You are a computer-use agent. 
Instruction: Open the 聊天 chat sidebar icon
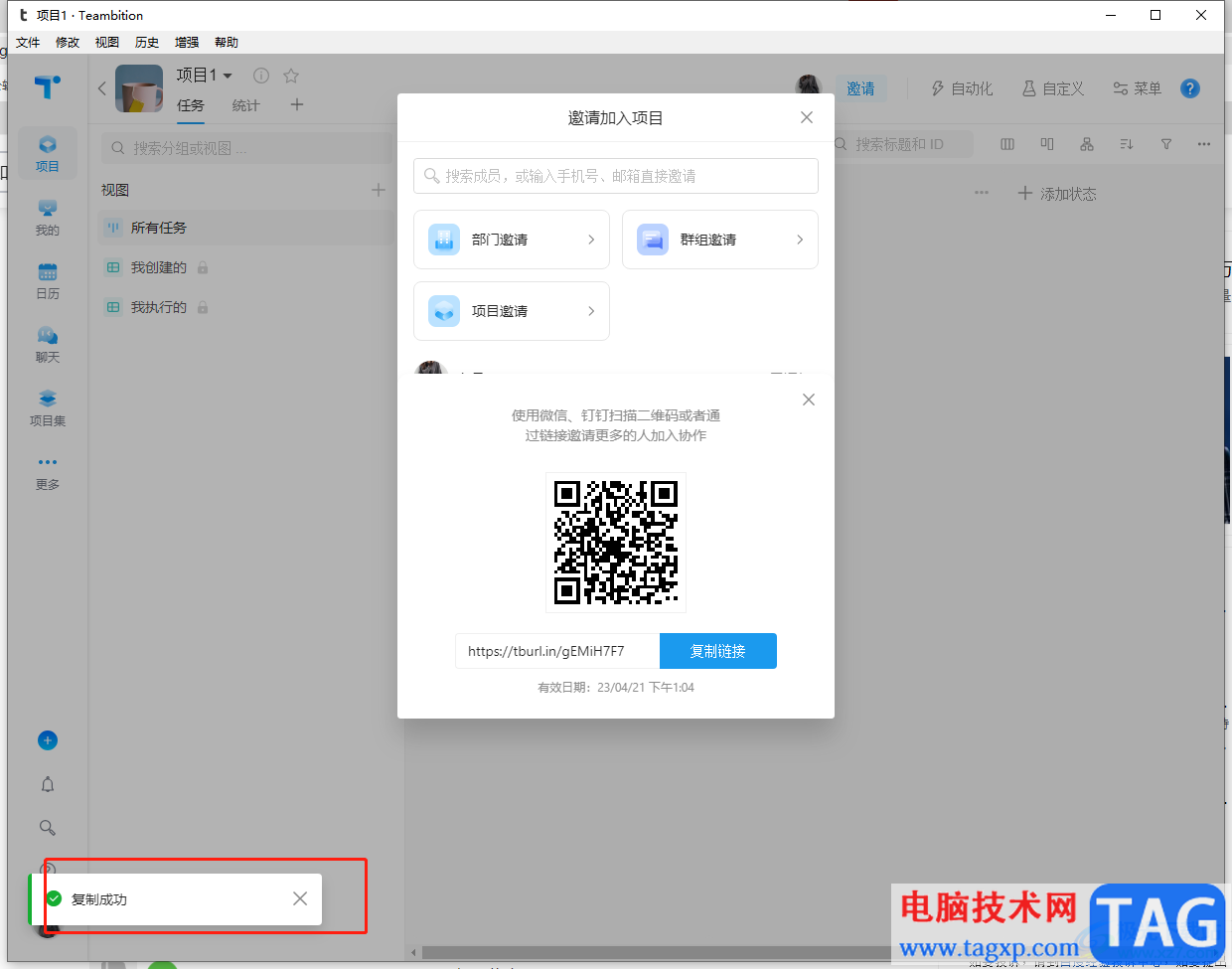pyautogui.click(x=48, y=345)
